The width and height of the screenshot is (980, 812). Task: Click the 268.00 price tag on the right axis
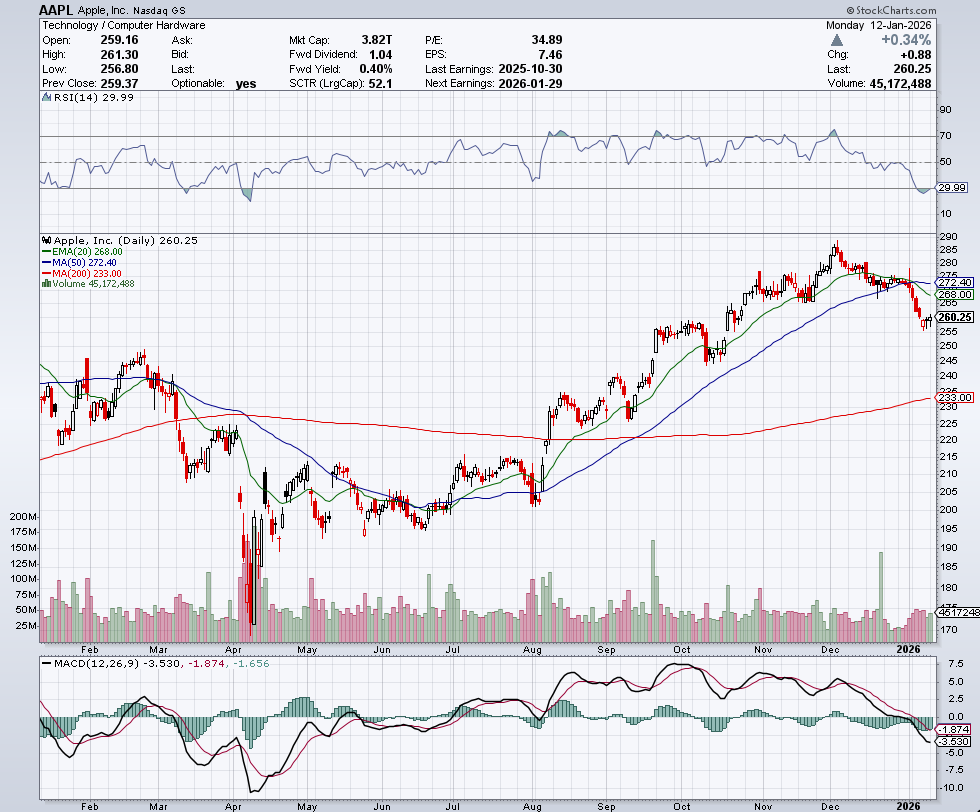(955, 294)
